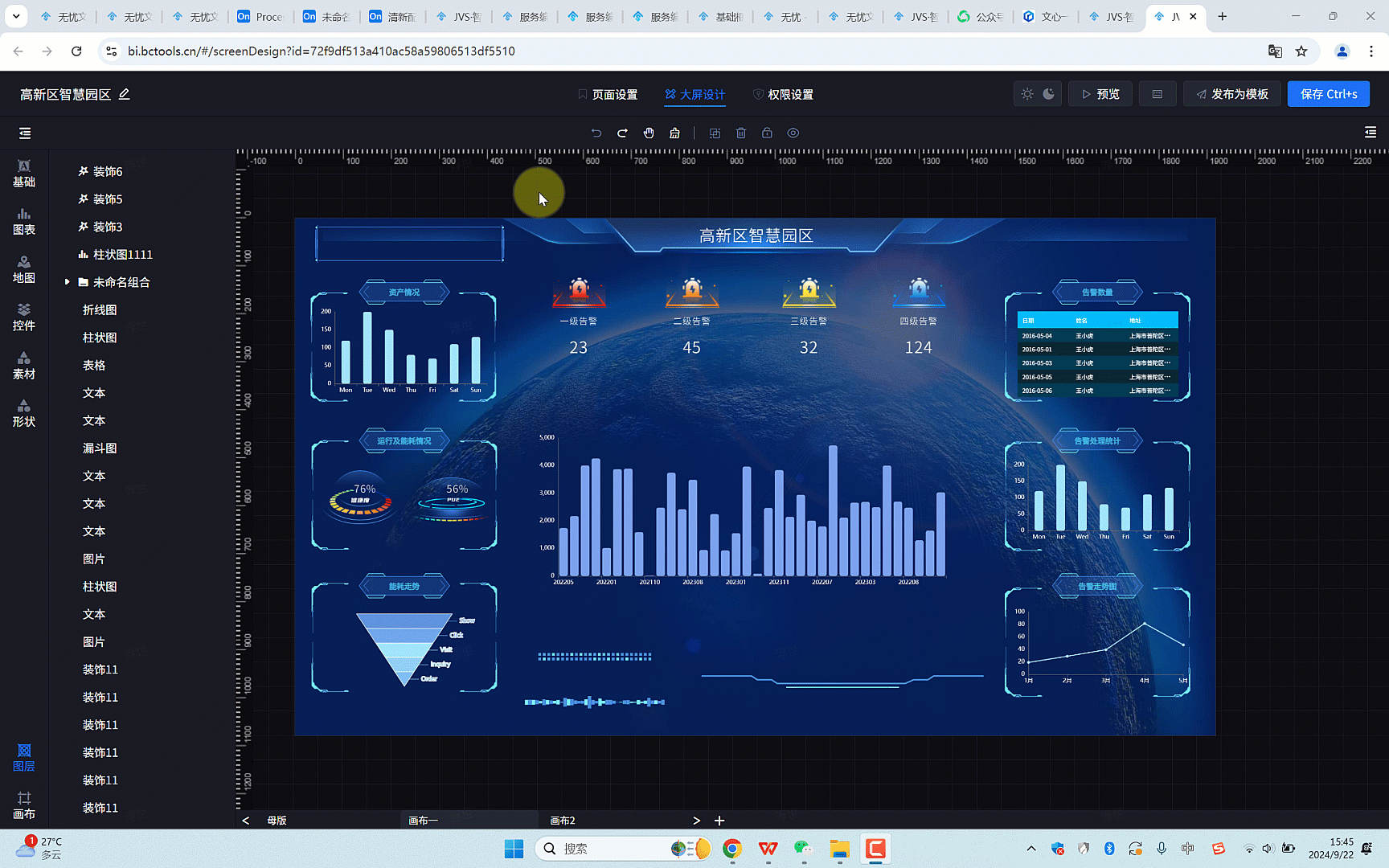The image size is (1389, 868).
Task: Switch to 大屏设计 tab
Action: [x=695, y=95]
